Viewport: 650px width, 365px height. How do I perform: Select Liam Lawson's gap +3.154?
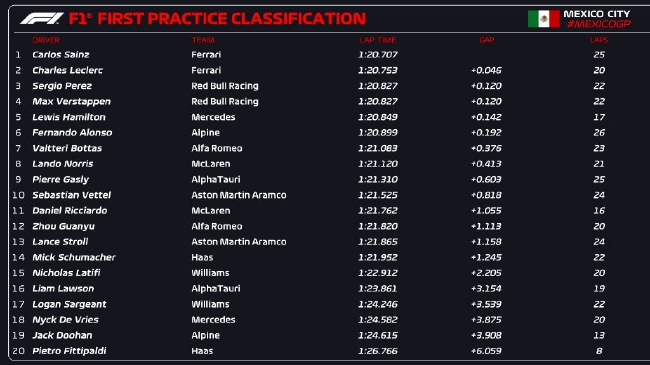(486, 288)
